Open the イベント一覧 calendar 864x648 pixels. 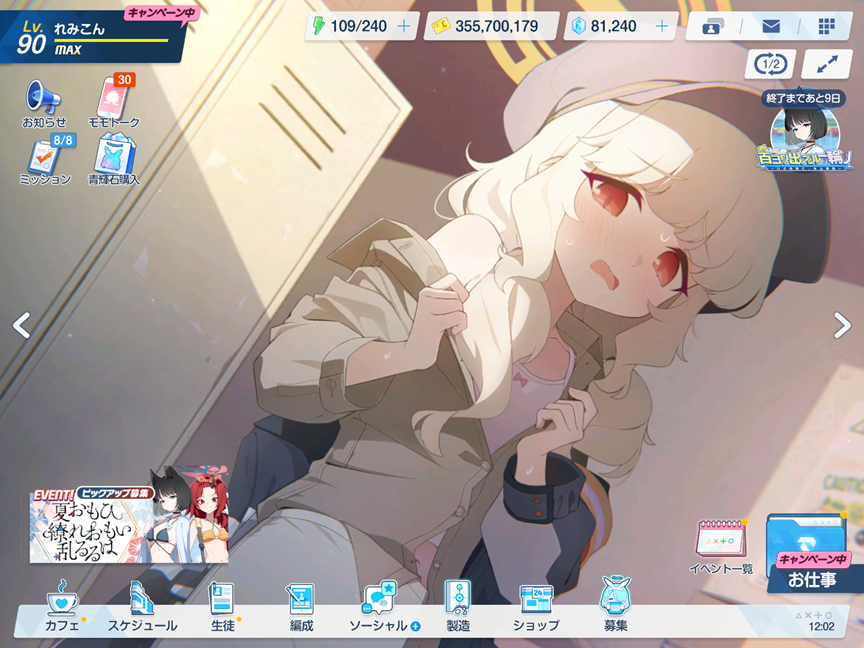pyautogui.click(x=721, y=547)
